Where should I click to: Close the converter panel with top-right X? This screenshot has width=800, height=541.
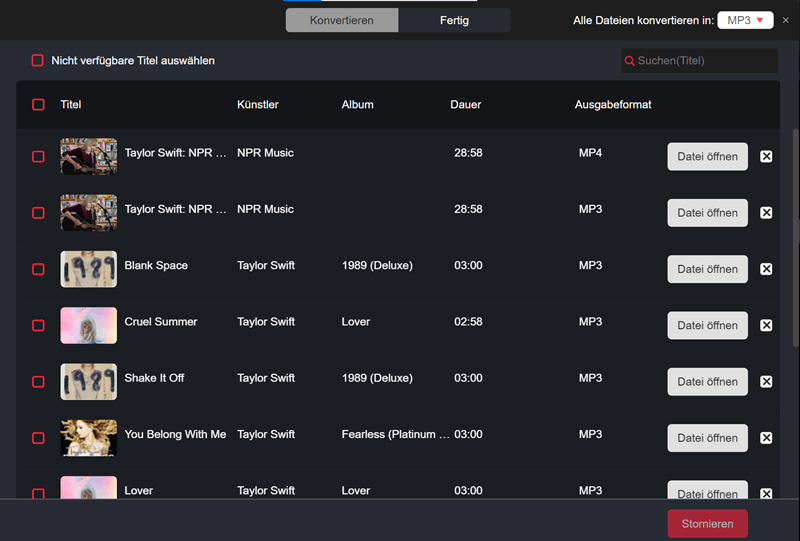(x=785, y=20)
